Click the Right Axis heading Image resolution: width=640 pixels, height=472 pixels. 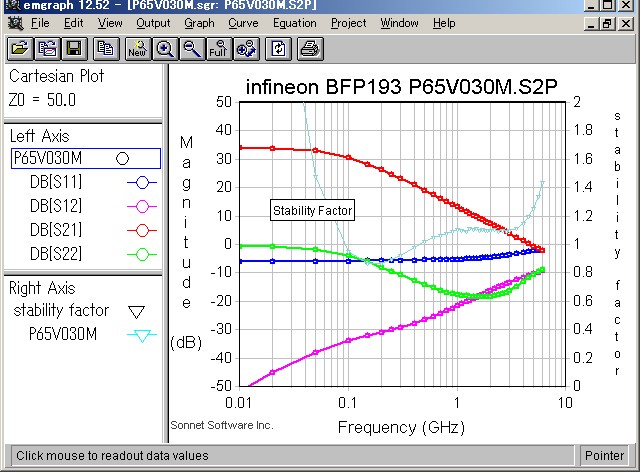42,288
